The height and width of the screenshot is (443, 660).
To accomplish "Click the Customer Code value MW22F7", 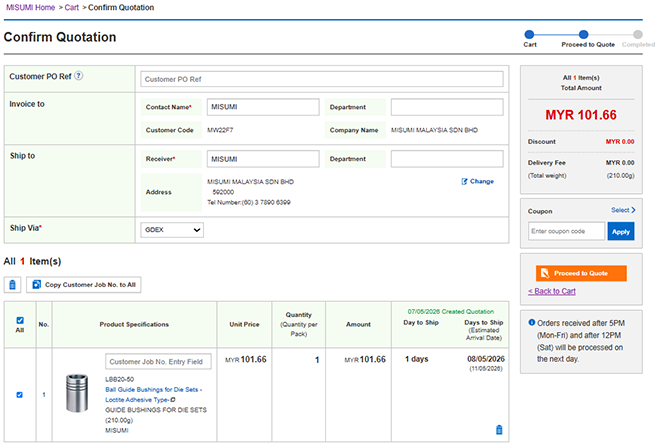I will pos(220,130).
